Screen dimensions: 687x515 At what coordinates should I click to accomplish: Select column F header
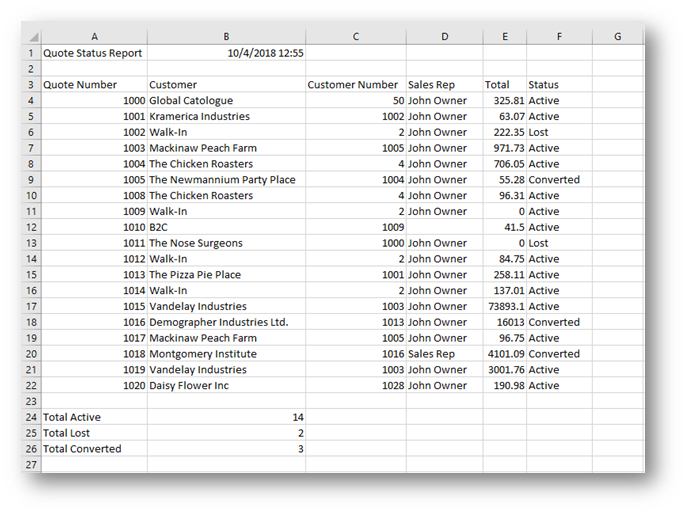point(559,37)
